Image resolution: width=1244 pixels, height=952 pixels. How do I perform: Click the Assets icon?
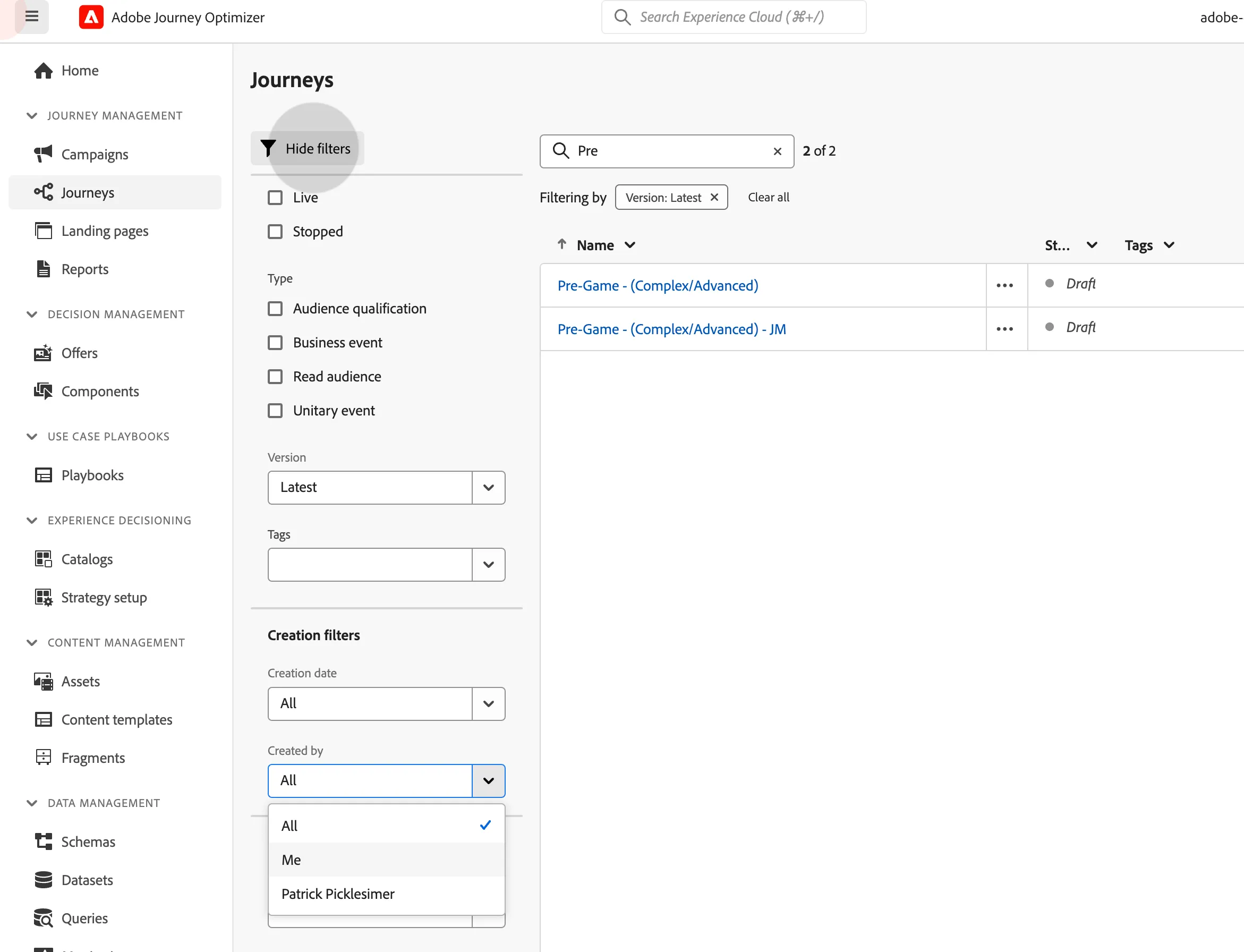click(44, 681)
